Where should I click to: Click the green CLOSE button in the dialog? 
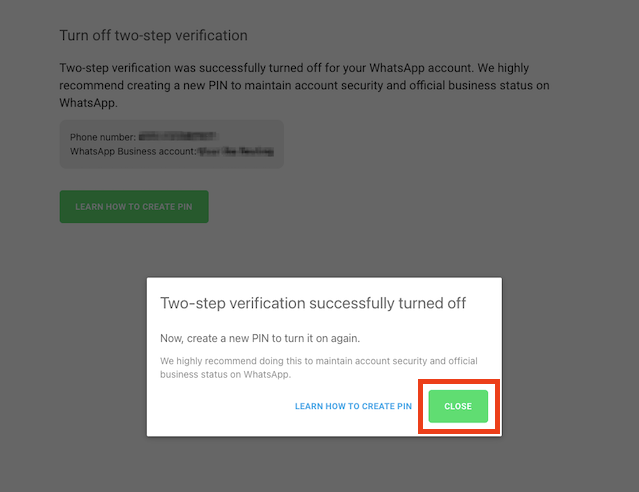(x=458, y=406)
